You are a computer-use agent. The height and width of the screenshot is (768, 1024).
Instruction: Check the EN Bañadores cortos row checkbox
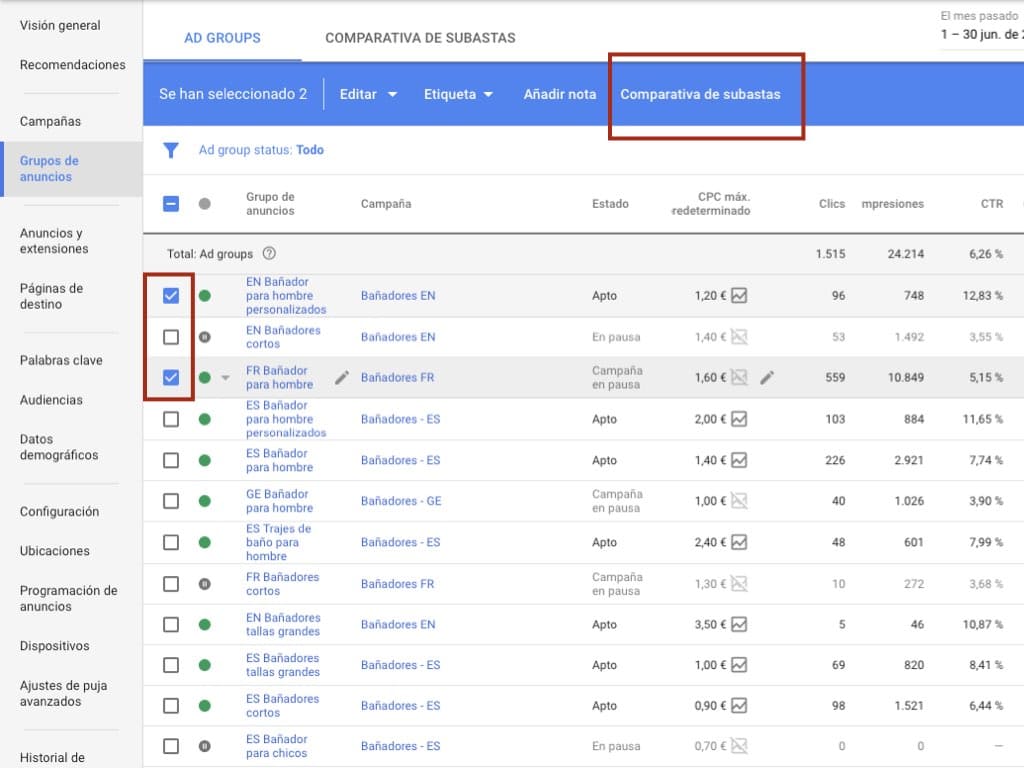click(x=171, y=337)
